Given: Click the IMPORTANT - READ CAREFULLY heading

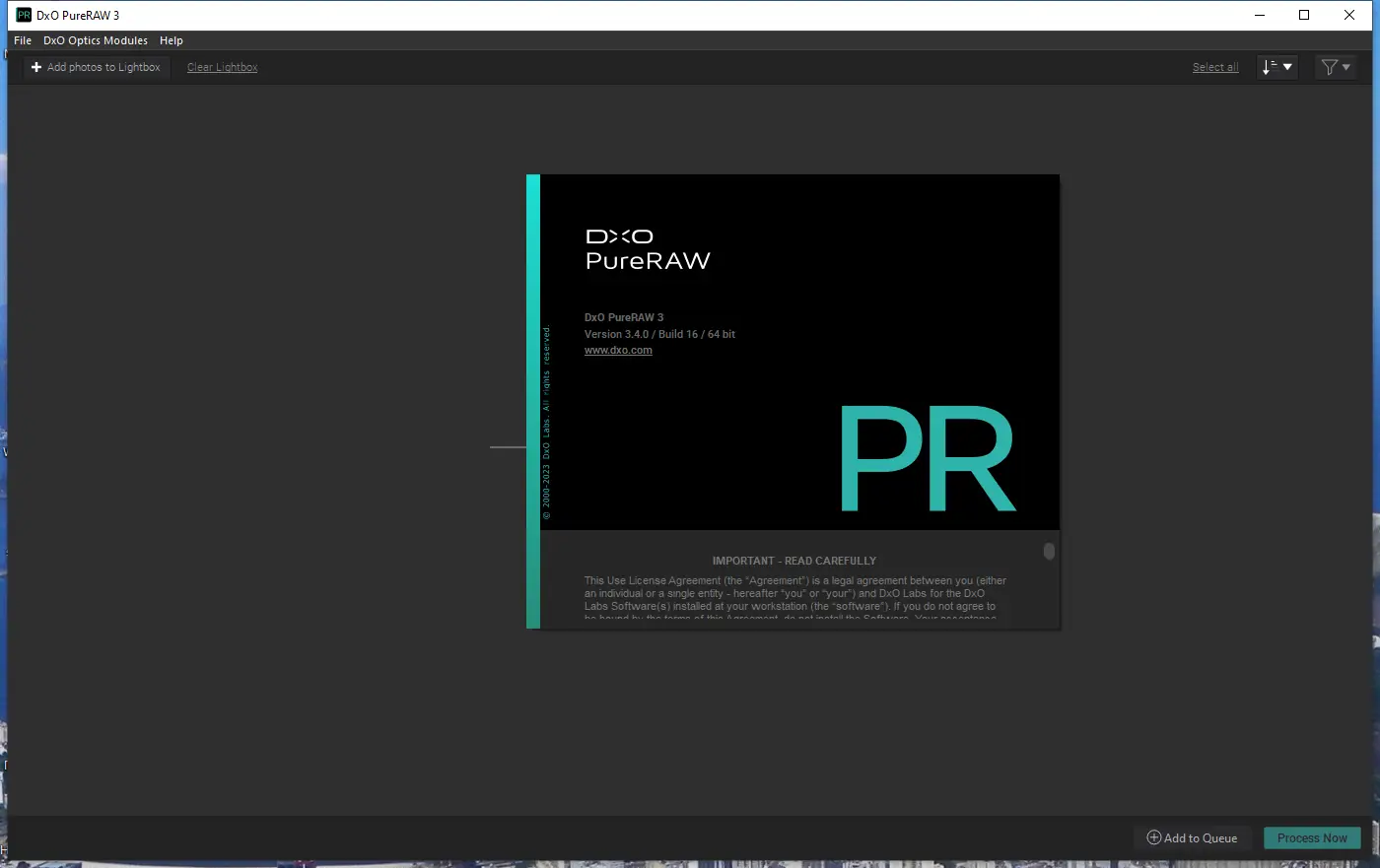Looking at the screenshot, I should [794, 561].
